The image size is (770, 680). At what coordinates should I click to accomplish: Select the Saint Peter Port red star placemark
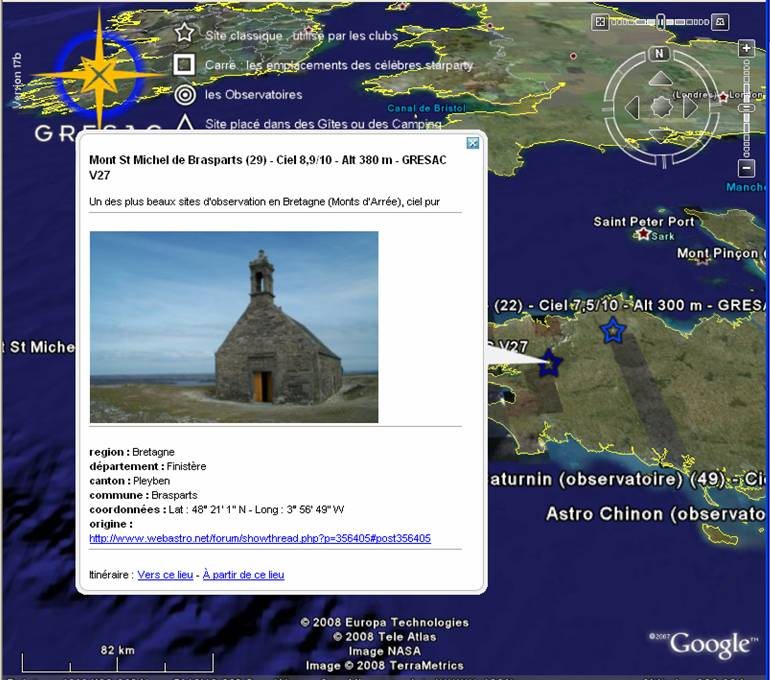coord(643,234)
